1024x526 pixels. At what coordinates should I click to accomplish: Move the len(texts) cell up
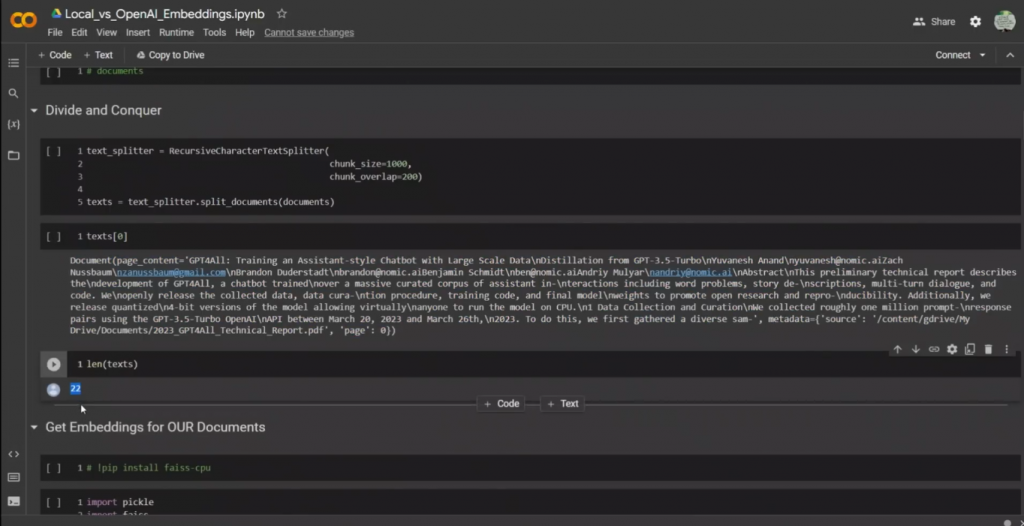click(x=897, y=350)
